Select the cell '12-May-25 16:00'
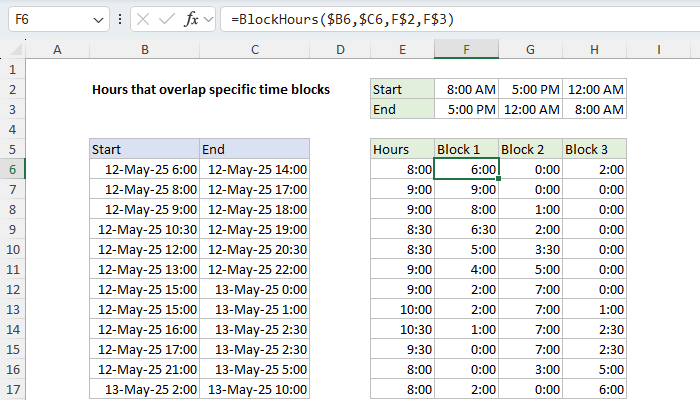Image resolution: width=700 pixels, height=400 pixels. (145, 329)
